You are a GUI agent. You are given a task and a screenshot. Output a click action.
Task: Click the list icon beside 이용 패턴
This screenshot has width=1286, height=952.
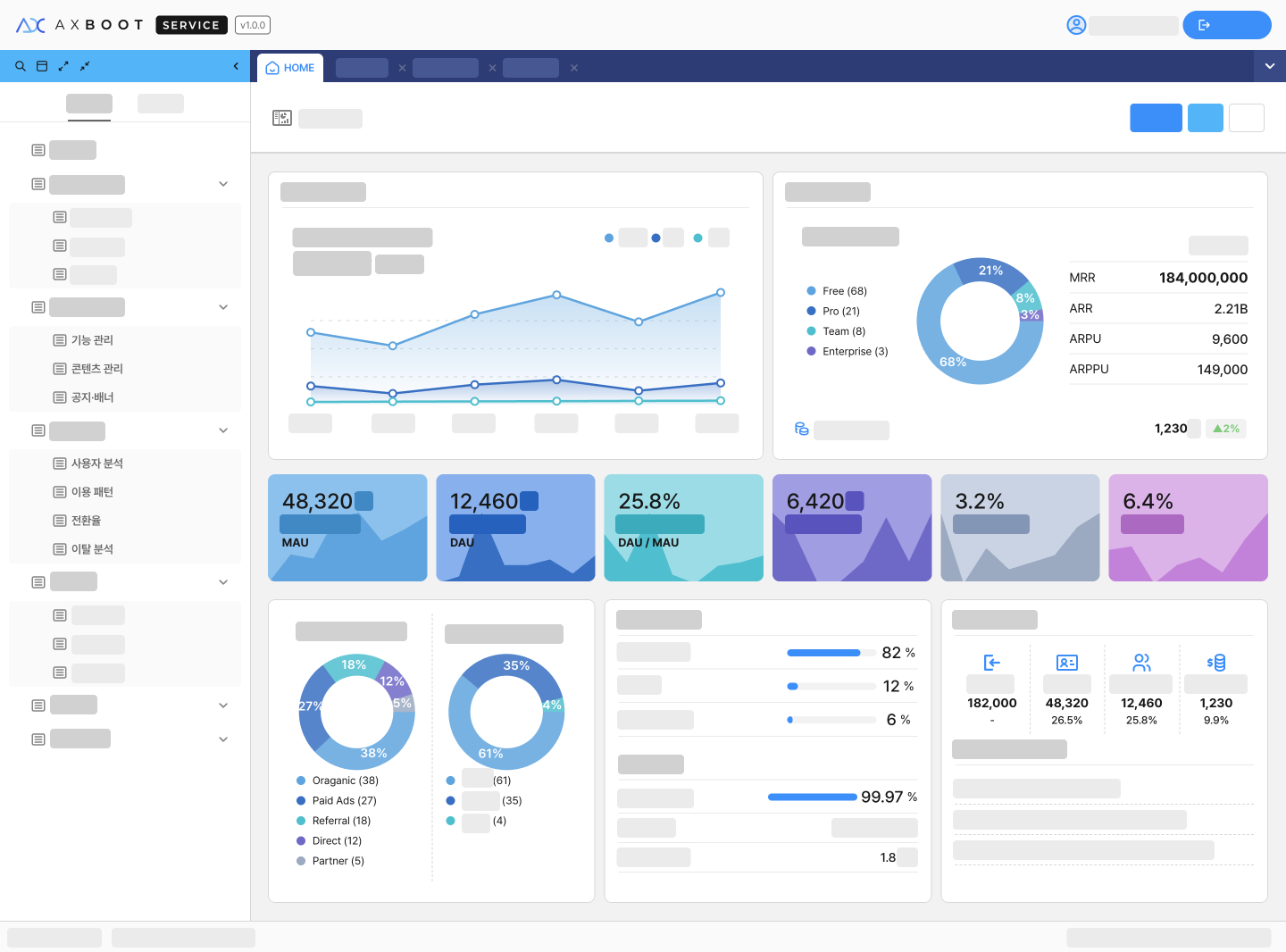(60, 492)
